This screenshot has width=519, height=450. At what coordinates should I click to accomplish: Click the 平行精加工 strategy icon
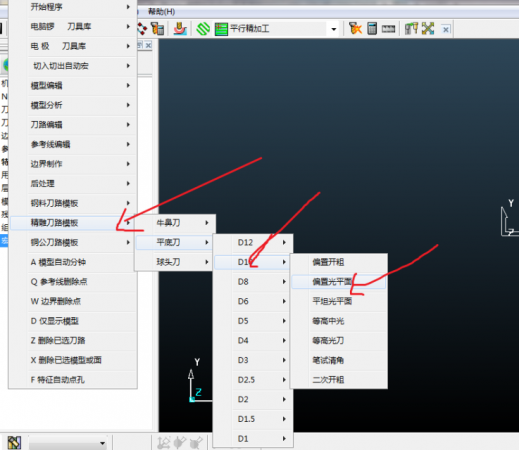point(221,29)
